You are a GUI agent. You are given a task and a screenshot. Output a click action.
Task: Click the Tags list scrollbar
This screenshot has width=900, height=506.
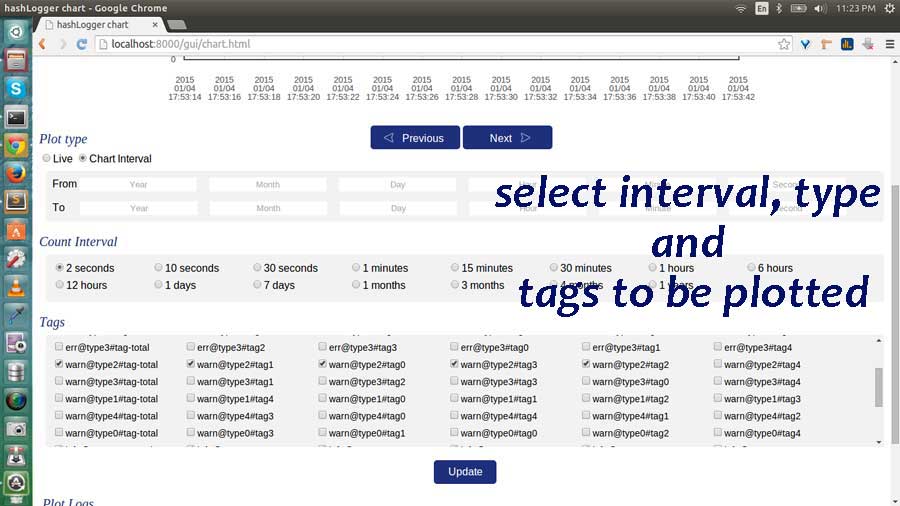coord(879,386)
